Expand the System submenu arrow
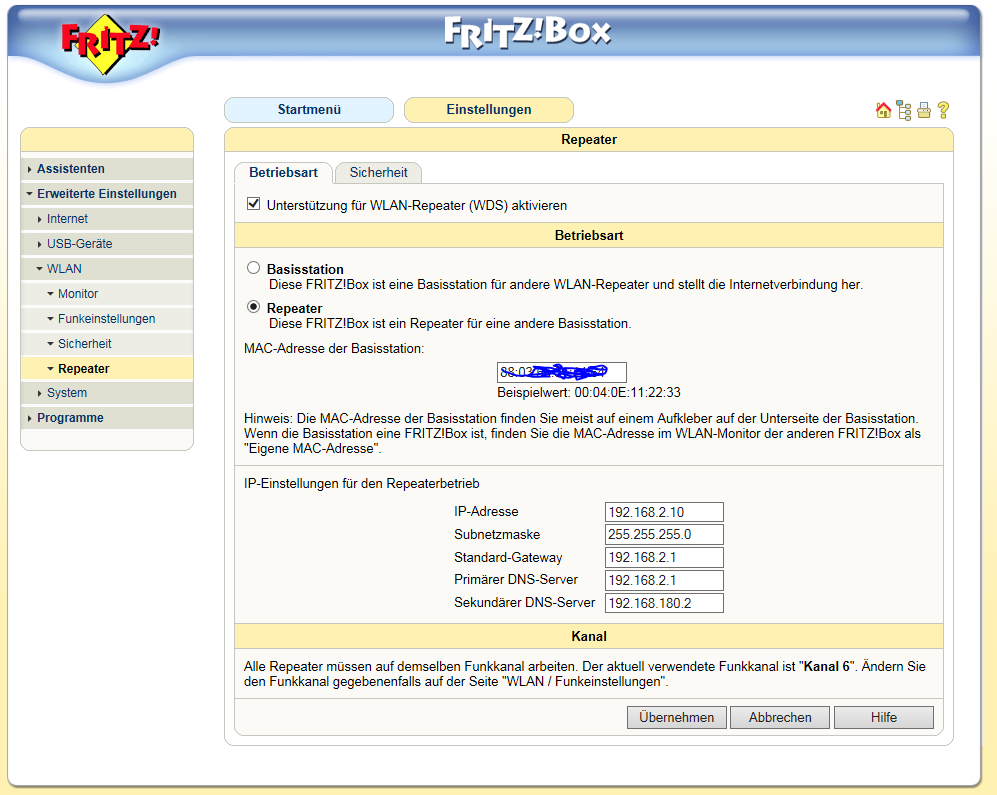997x795 pixels. tap(39, 394)
